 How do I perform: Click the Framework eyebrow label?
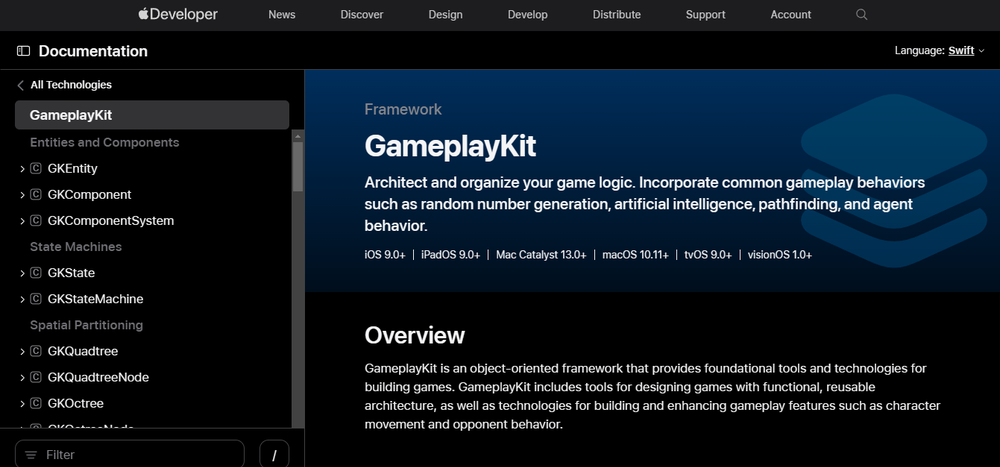click(403, 110)
